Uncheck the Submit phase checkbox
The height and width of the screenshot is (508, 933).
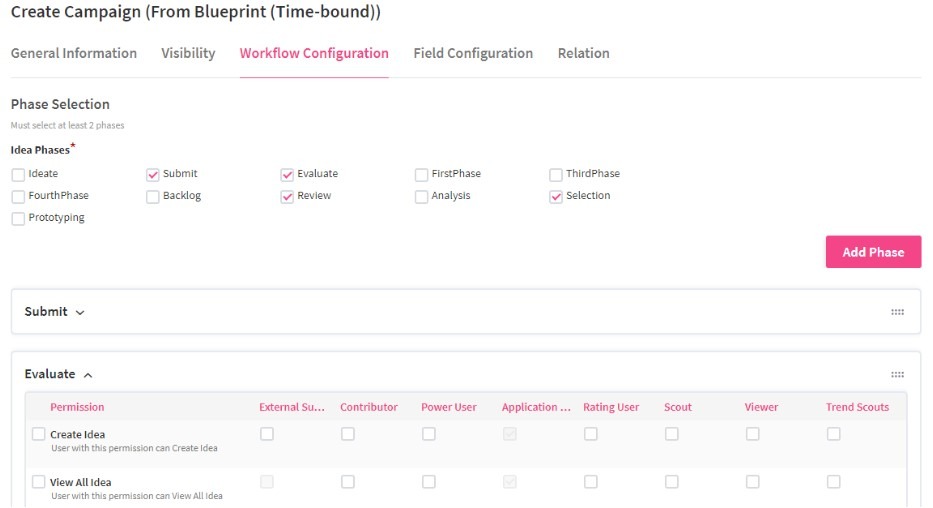(x=153, y=175)
